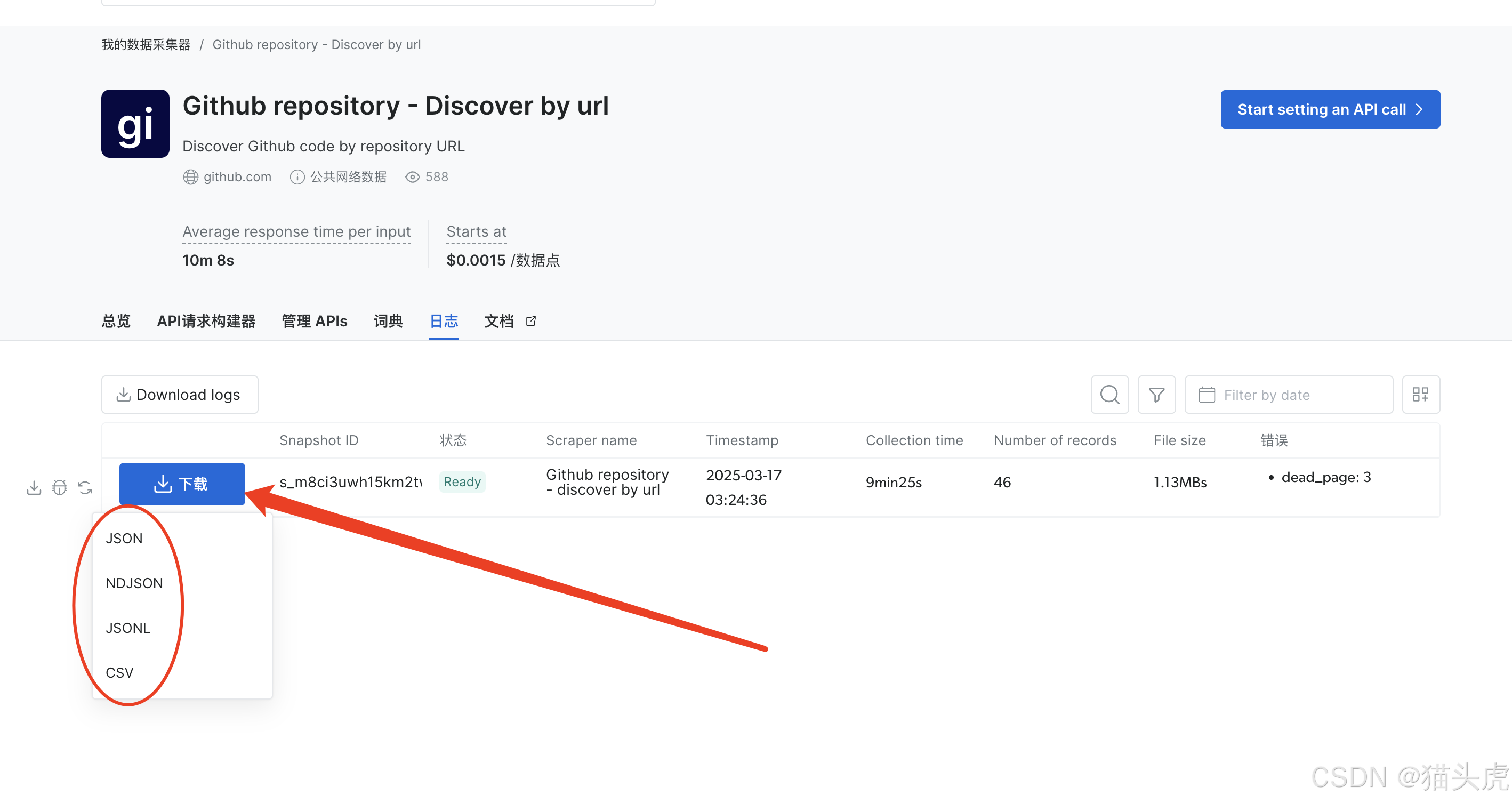
Task: Click the globe icon next to github.com
Action: click(191, 176)
